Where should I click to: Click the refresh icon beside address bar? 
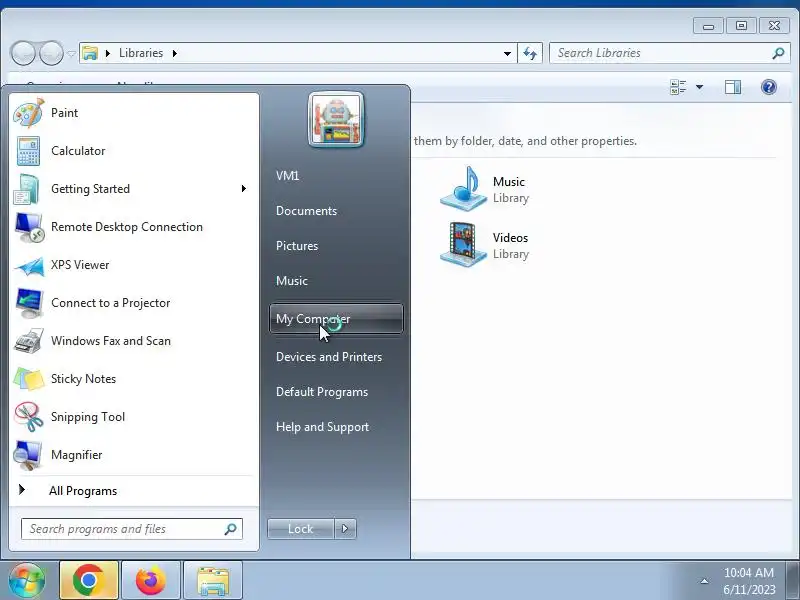(x=530, y=53)
